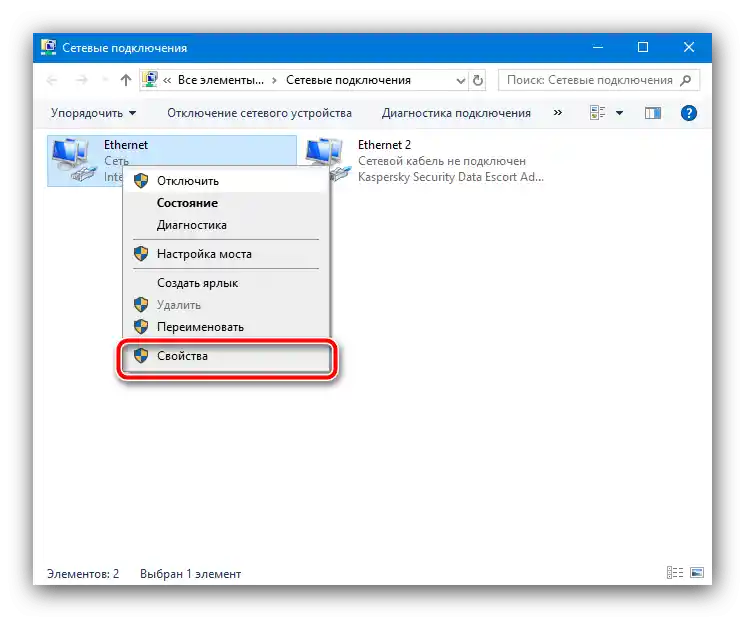Click the Ethernet connection name
The width and height of the screenshot is (745, 618).
pos(126,145)
